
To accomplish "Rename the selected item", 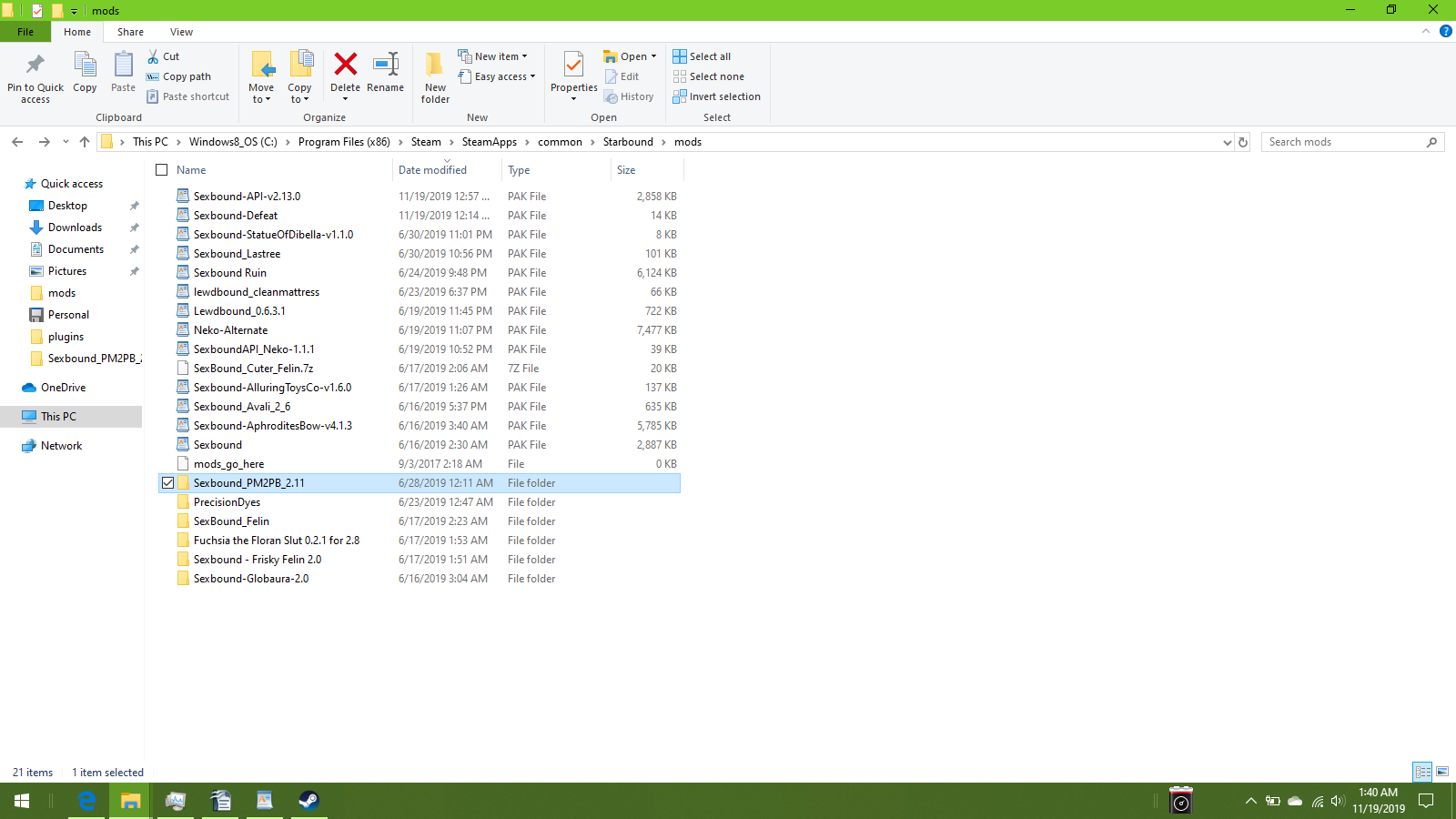I will [385, 73].
